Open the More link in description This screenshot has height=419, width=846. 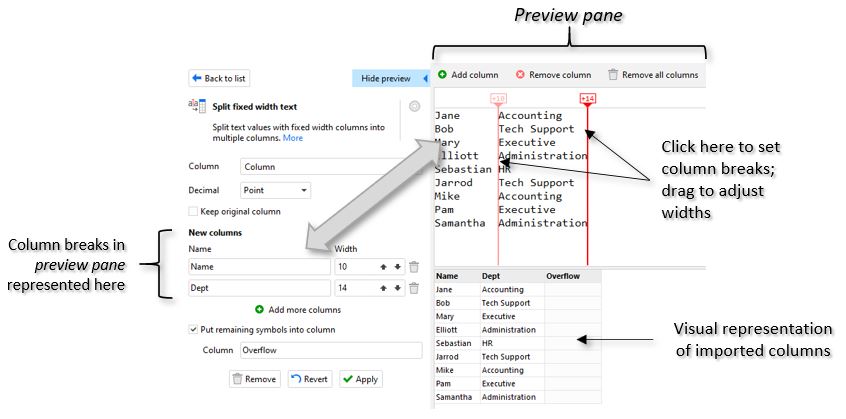292,139
